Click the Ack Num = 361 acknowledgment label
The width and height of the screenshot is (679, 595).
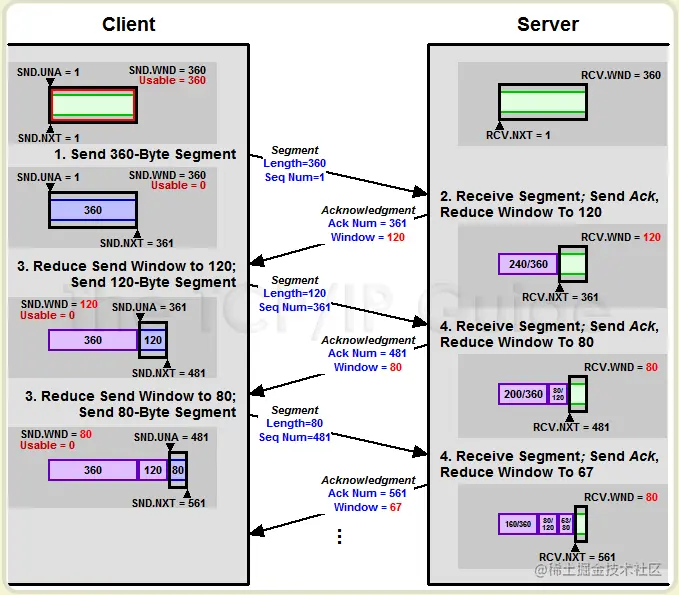coord(367,223)
